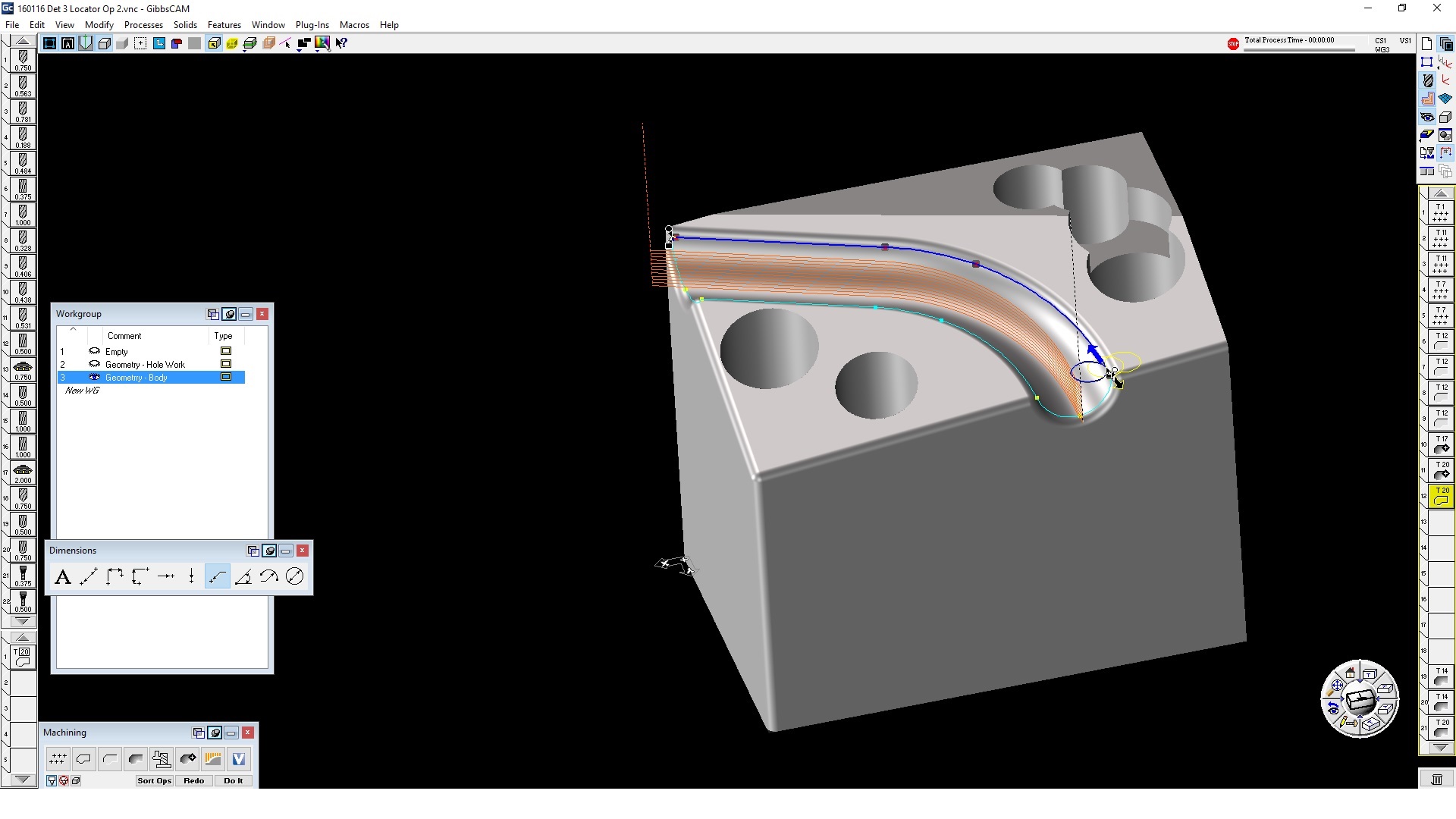Click the yellow grid cube icon on top toolbar
Screen dimensions: 1456x819
pyautogui.click(x=231, y=43)
